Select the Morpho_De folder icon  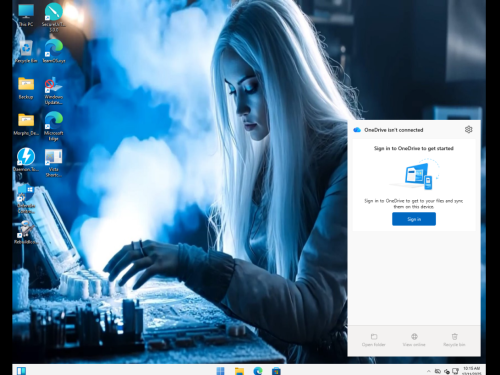[x=26, y=124]
